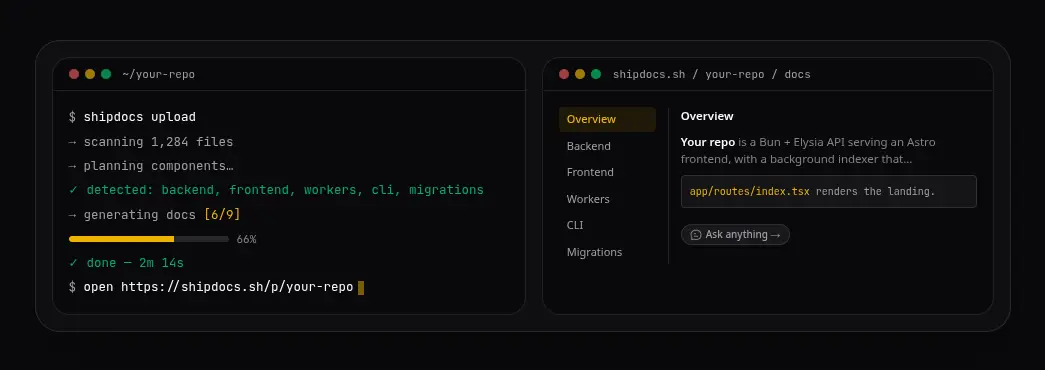Click the yellow dot in docs window
Viewport: 1045px width, 370px height.
[580, 74]
